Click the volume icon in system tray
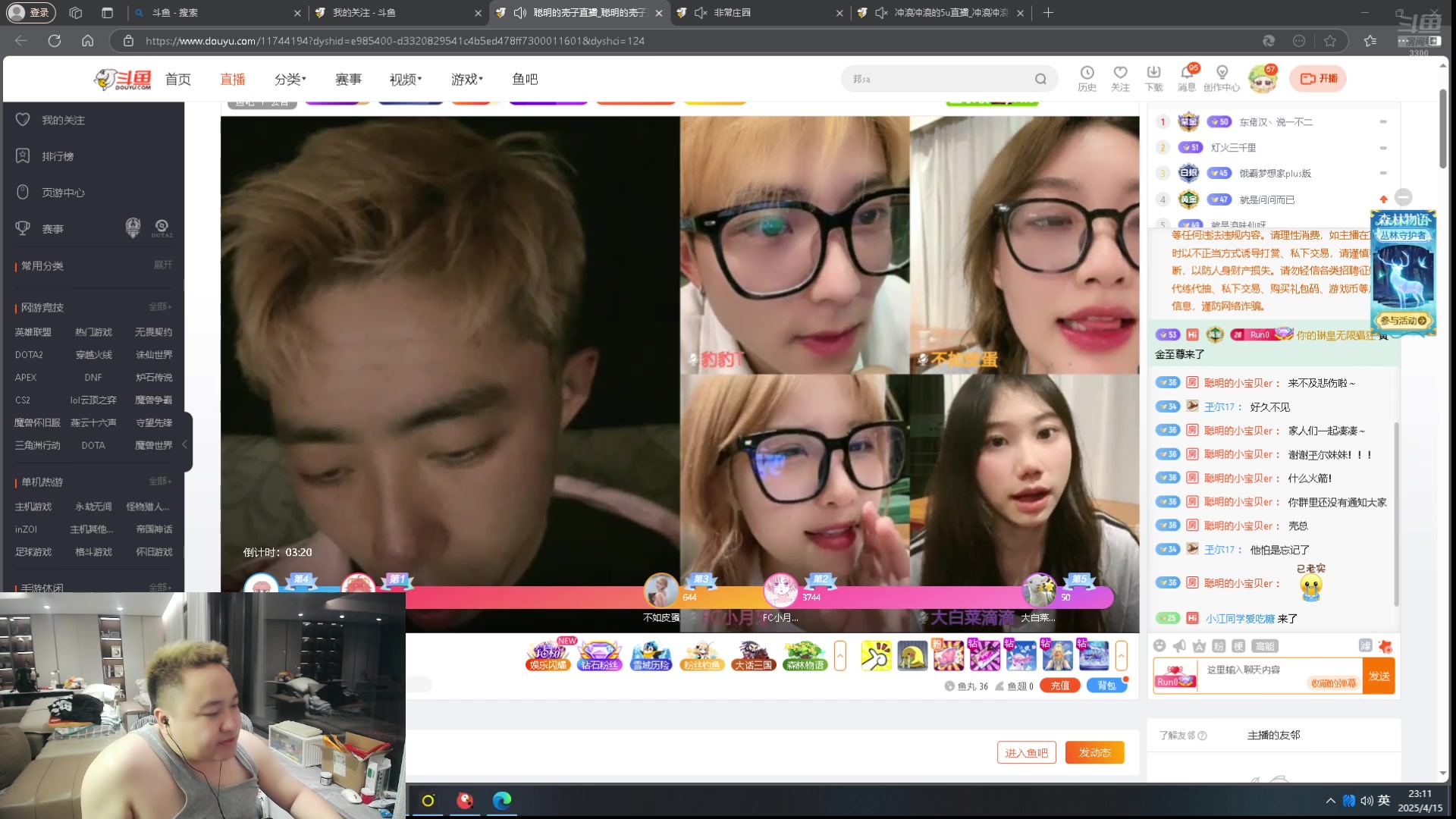The height and width of the screenshot is (819, 1456). (x=1367, y=801)
